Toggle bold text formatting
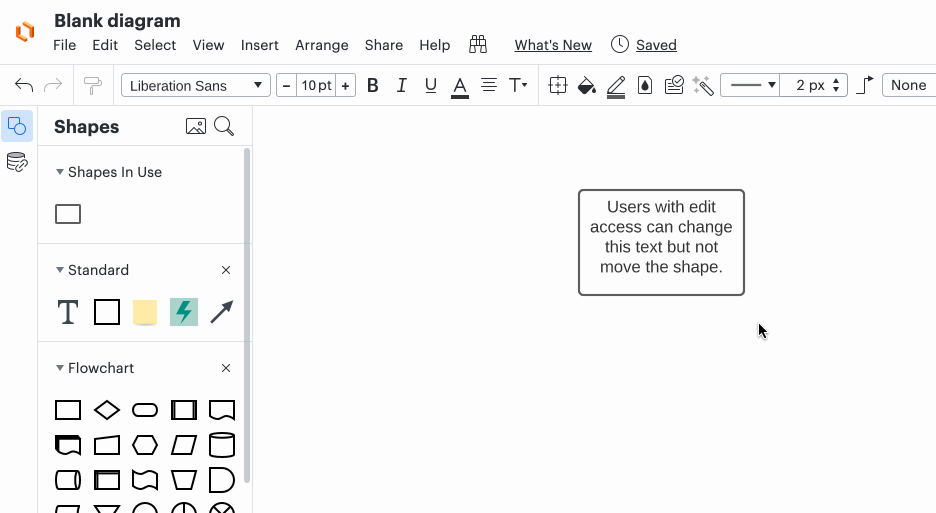Screen dimensions: 936x513 372,85
